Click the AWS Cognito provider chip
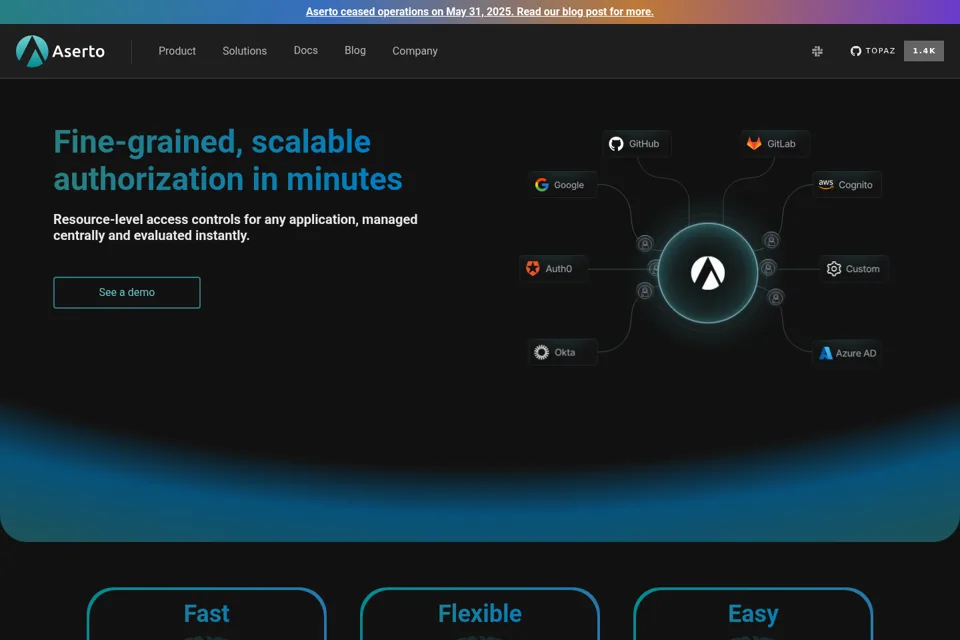The height and width of the screenshot is (640, 960). click(x=847, y=185)
